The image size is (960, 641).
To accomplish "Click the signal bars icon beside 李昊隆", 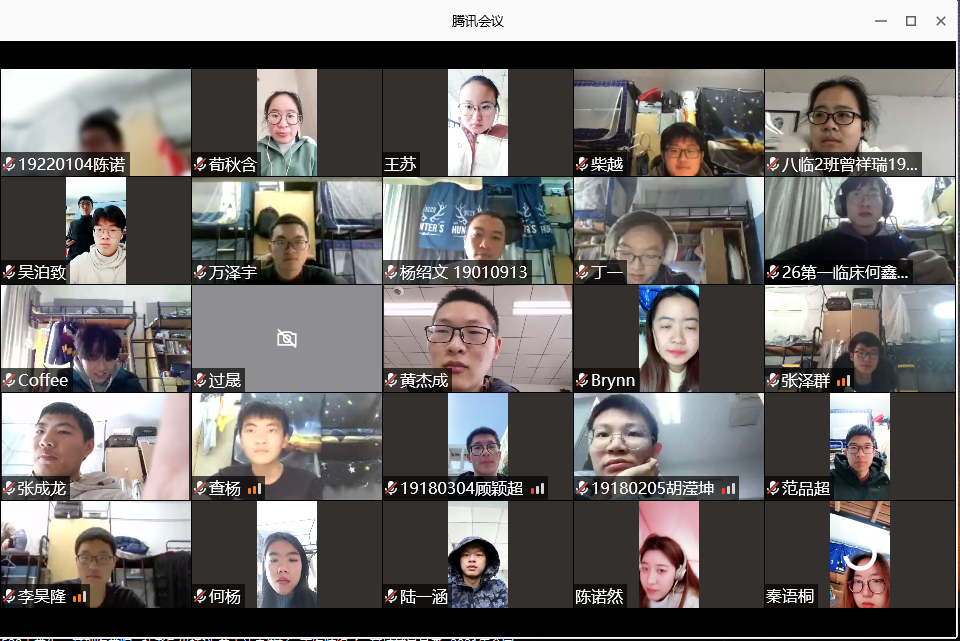I will (x=79, y=596).
